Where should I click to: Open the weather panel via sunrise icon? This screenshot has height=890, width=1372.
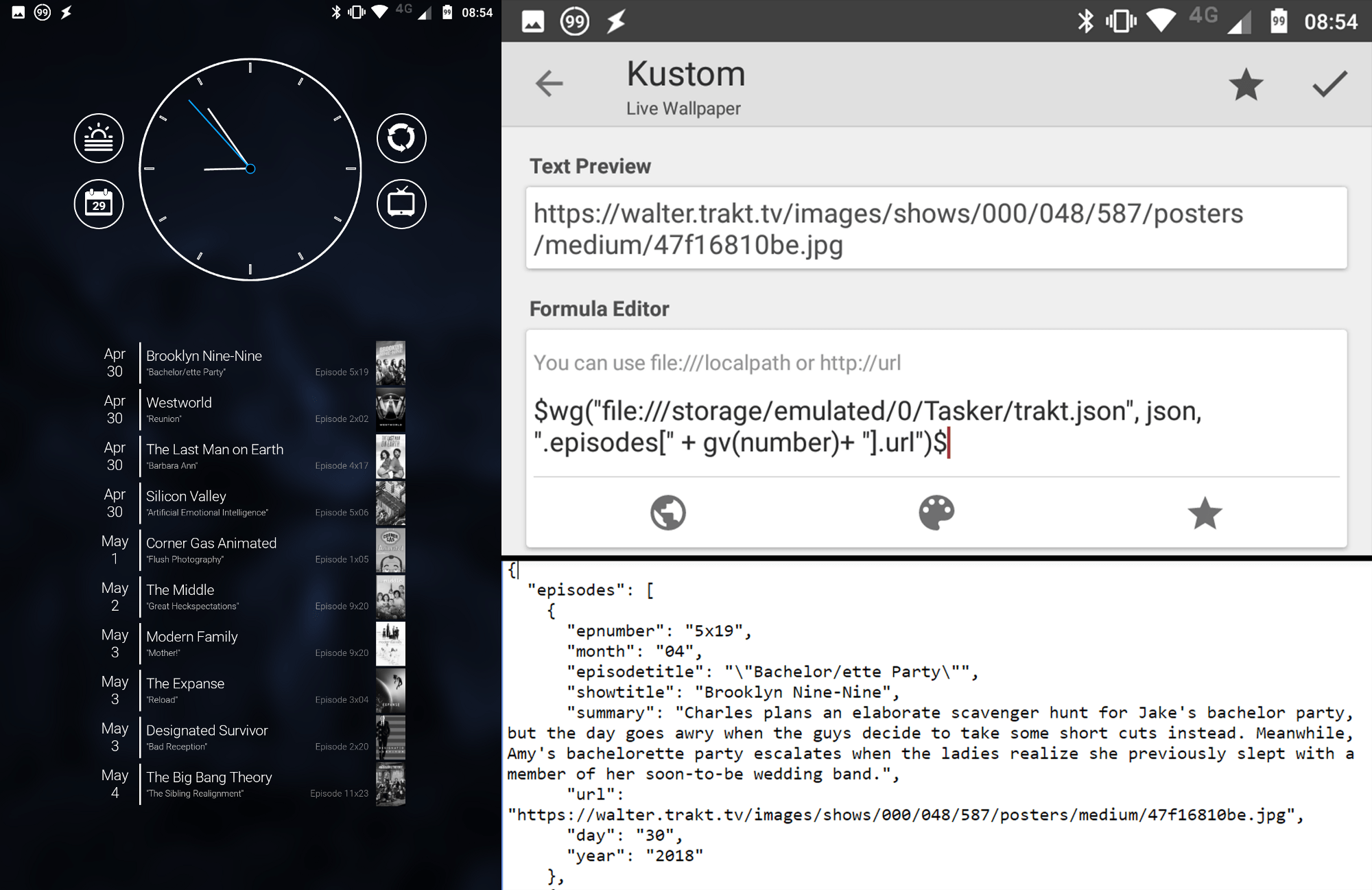point(98,138)
